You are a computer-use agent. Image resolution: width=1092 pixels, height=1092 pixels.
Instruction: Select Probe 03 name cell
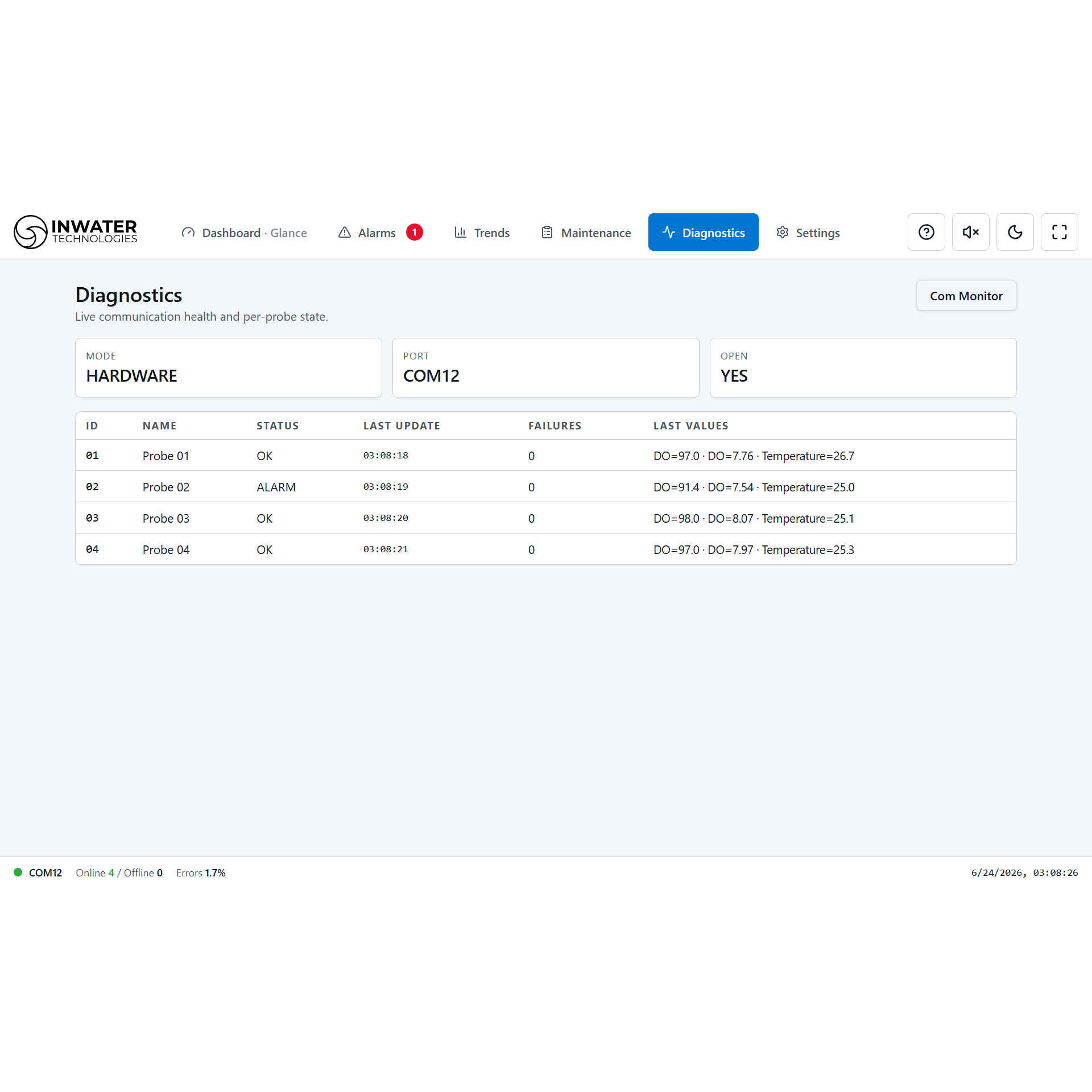[x=166, y=519]
